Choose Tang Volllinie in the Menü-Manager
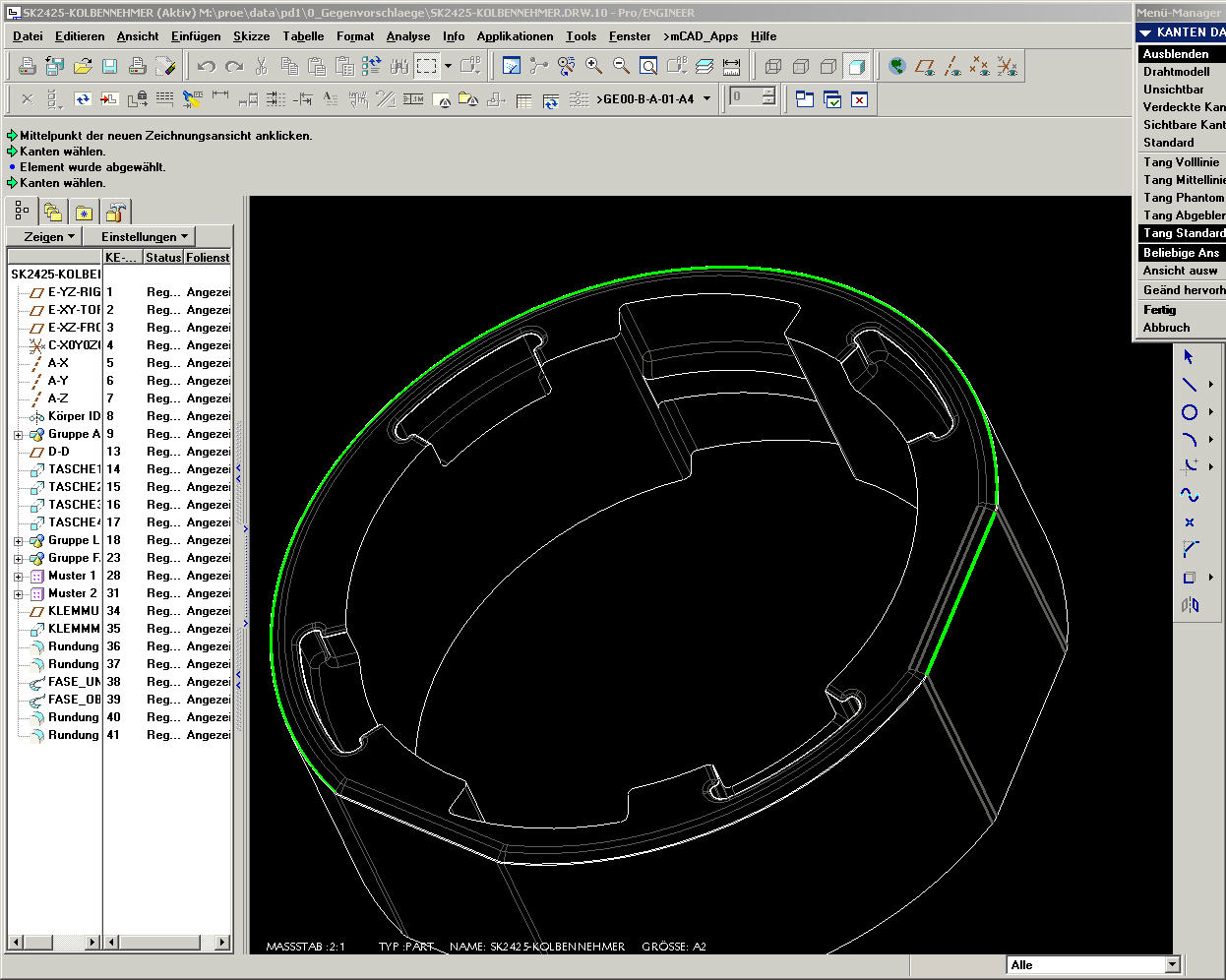 click(1180, 162)
